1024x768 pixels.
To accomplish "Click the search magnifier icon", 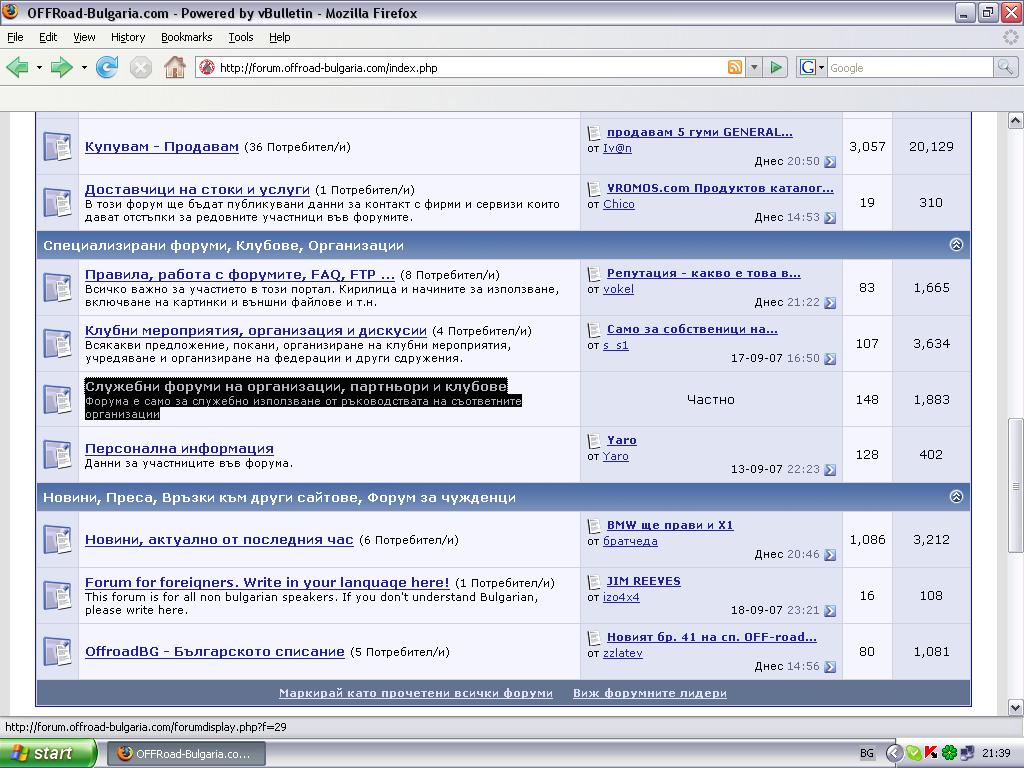I will tap(1005, 67).
